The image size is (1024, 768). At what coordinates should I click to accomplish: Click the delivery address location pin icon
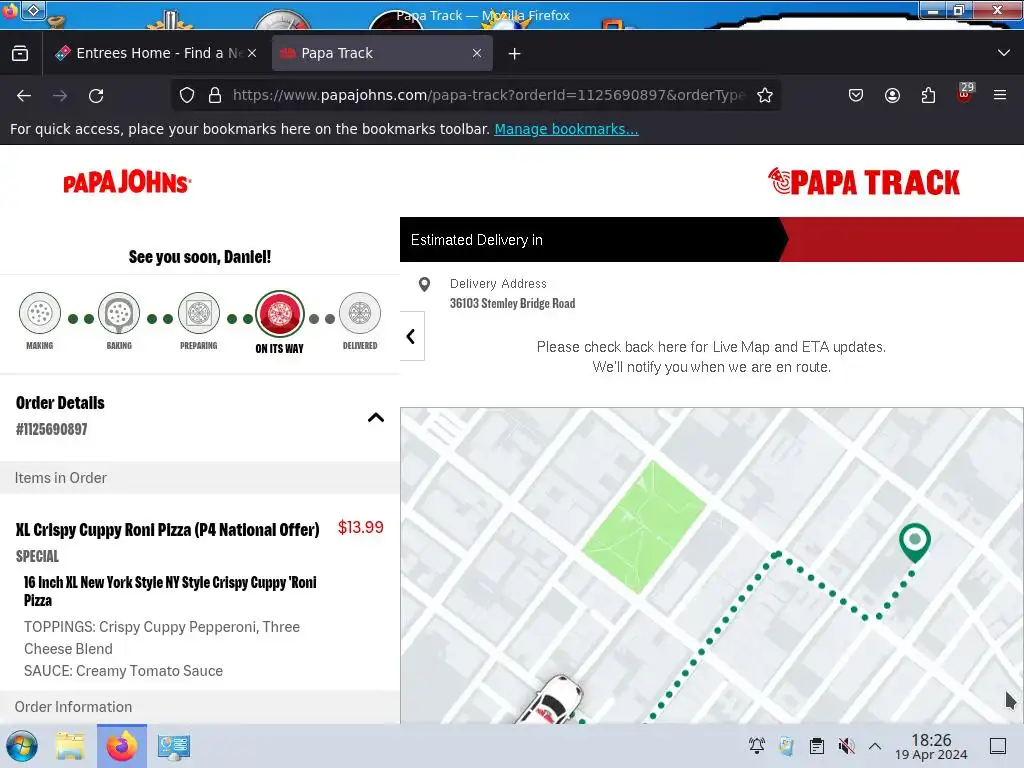pyautogui.click(x=424, y=284)
